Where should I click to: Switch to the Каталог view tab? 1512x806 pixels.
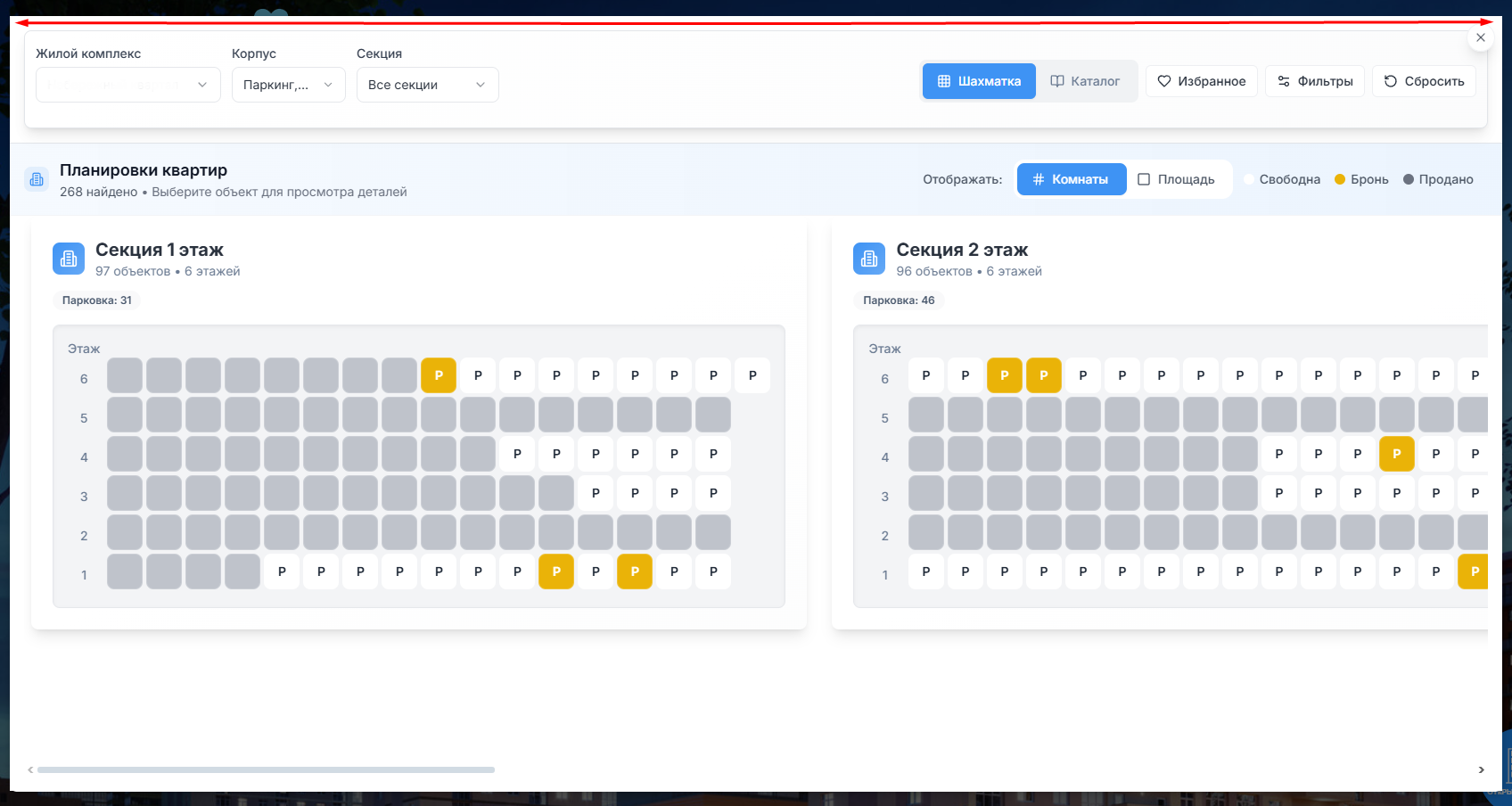[x=1085, y=81]
